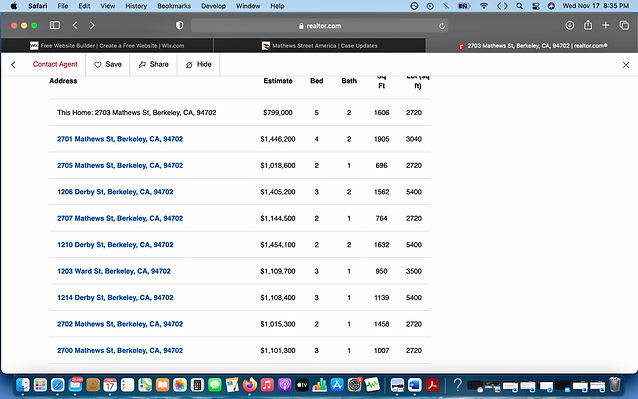
Task: Open Spotlight search in the menu bar
Action: click(x=520, y=6)
